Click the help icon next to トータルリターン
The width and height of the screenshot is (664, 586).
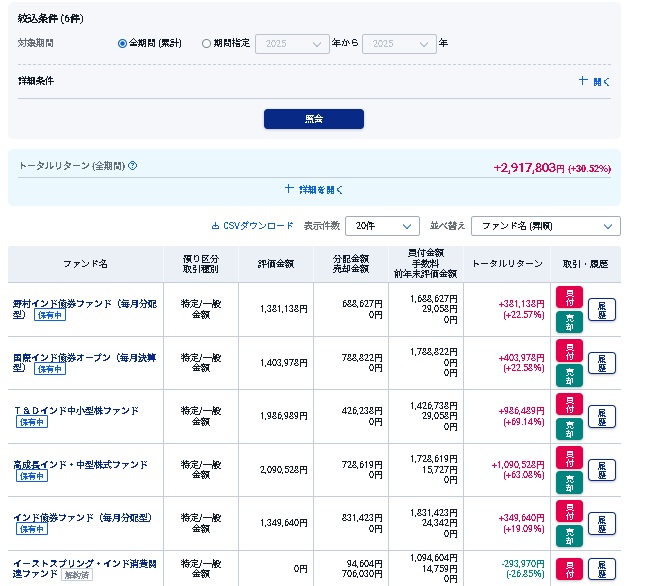click(x=133, y=166)
